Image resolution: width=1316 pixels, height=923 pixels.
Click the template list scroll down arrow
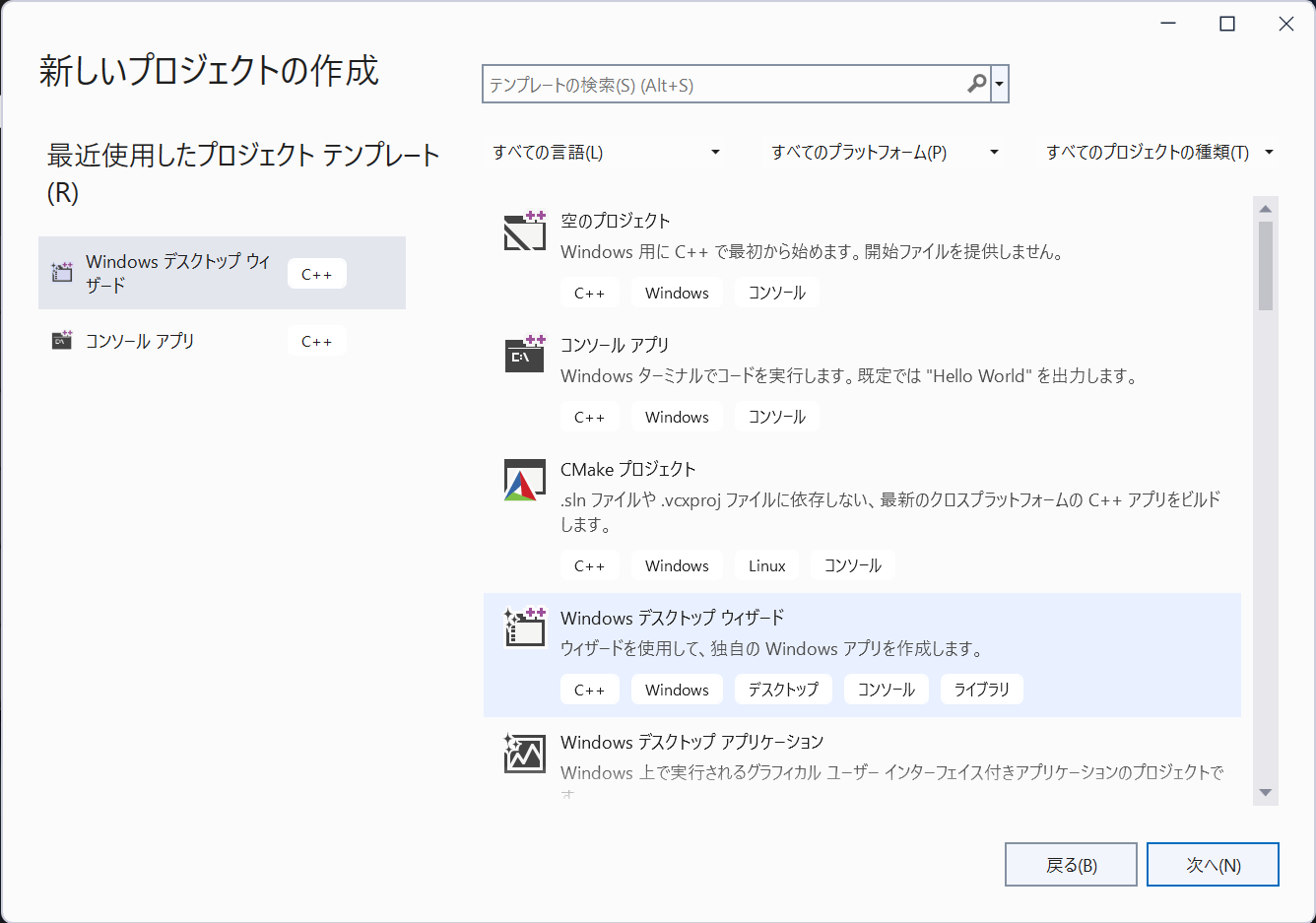1266,793
